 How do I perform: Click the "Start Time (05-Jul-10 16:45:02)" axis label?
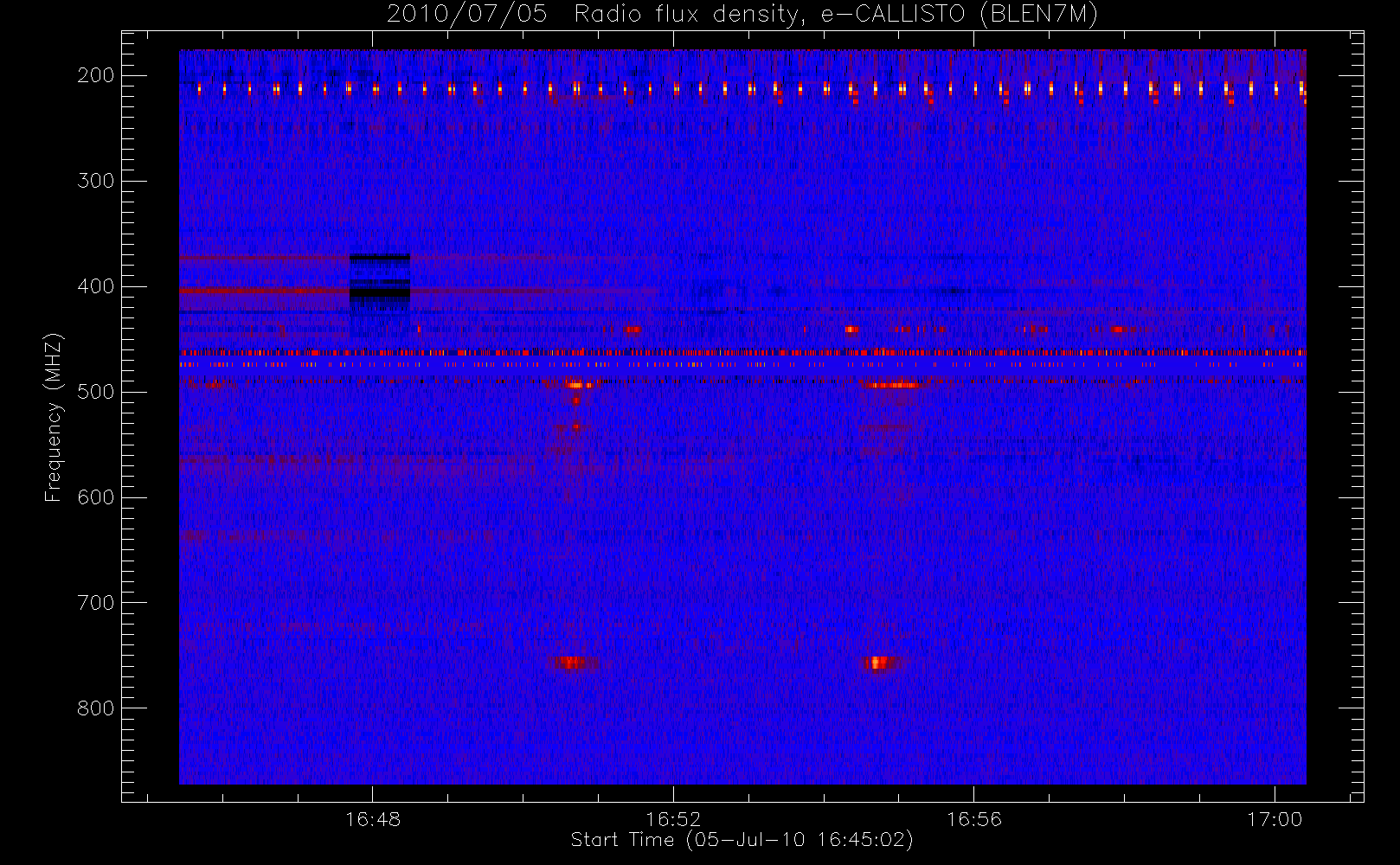(742, 840)
